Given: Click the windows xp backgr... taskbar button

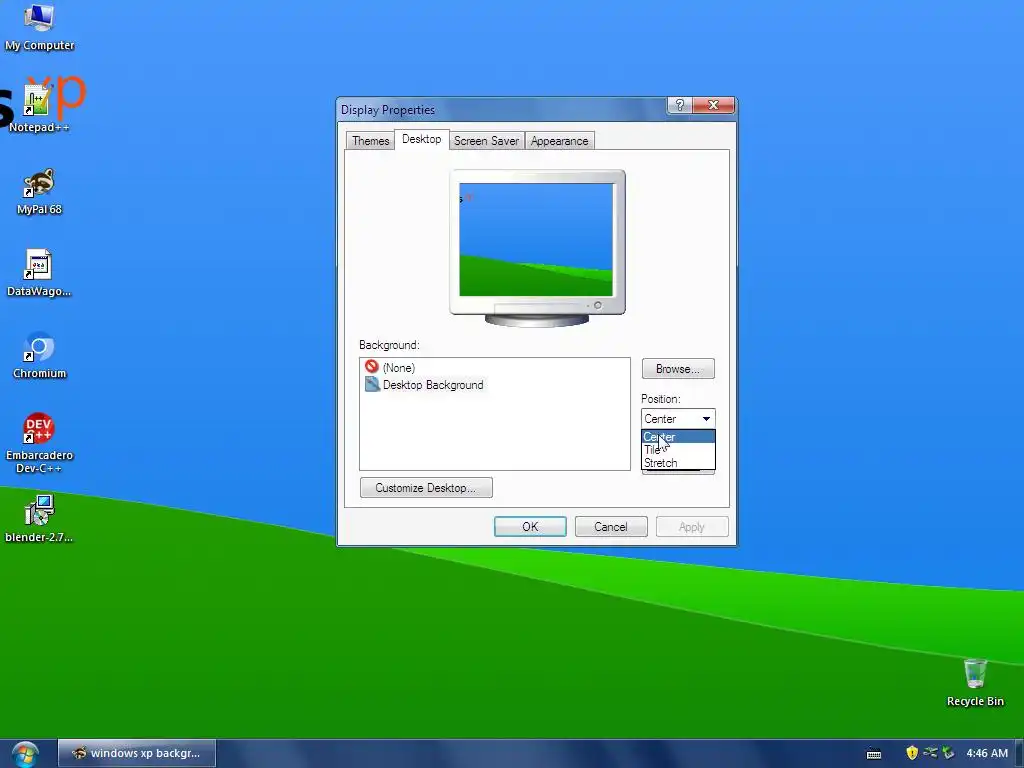Looking at the screenshot, I should tap(136, 753).
